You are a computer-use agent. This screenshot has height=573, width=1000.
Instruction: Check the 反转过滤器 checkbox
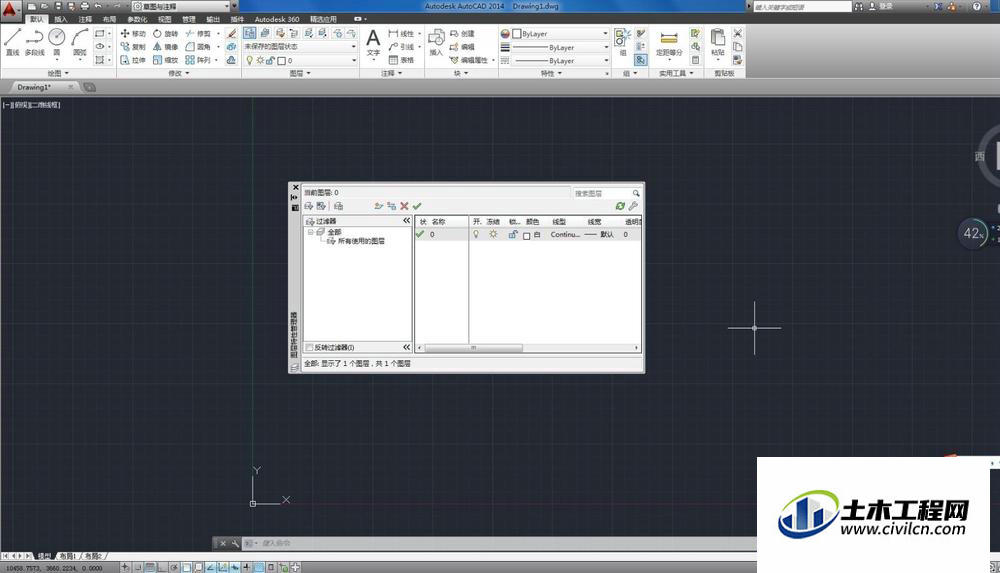coord(309,348)
